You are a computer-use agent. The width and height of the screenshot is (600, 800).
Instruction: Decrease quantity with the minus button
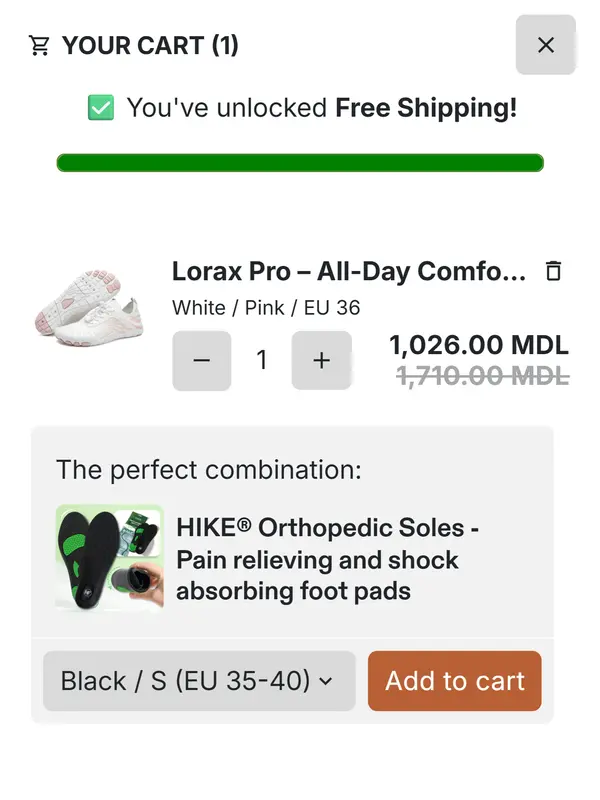[x=202, y=360]
